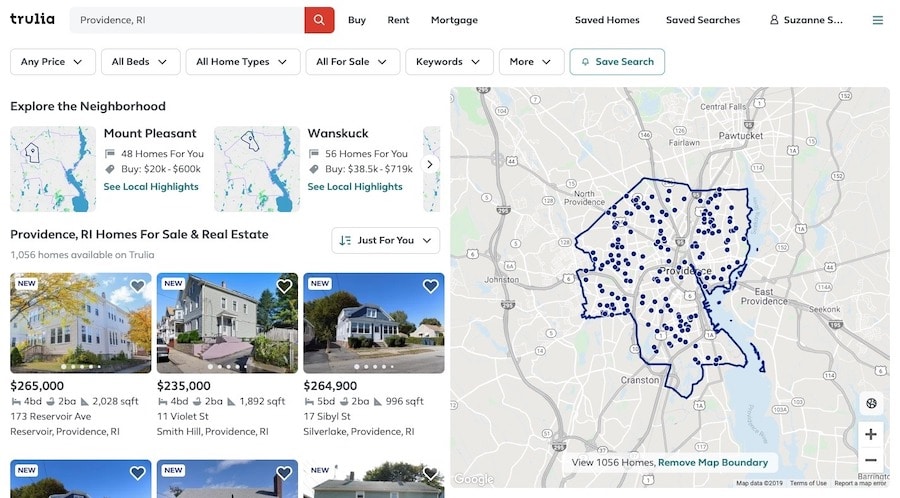The image size is (900, 498).
Task: Zoom in on the map
Action: [870, 434]
